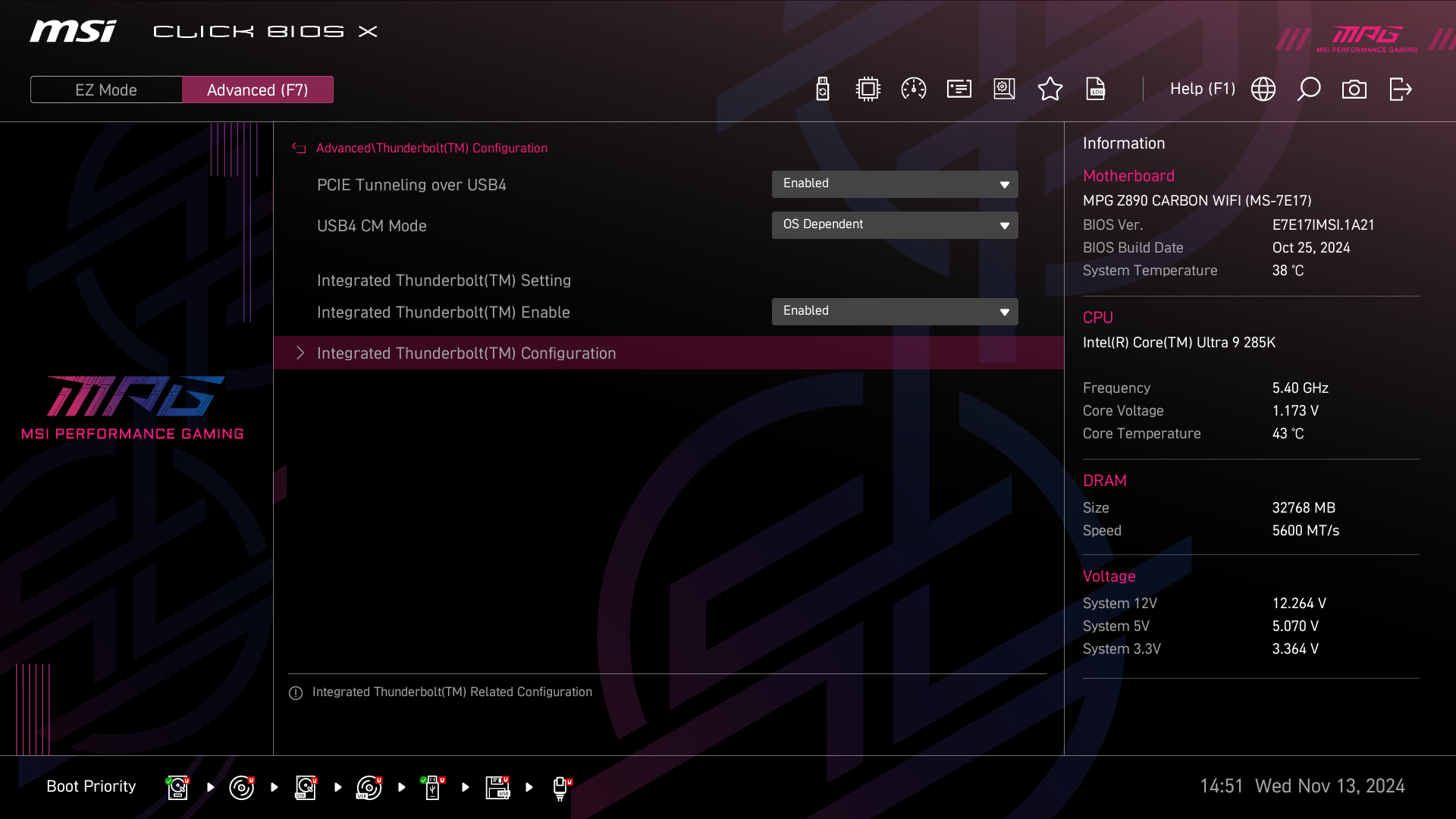Open language selection globe icon
This screenshot has width=1456, height=819.
point(1263,89)
